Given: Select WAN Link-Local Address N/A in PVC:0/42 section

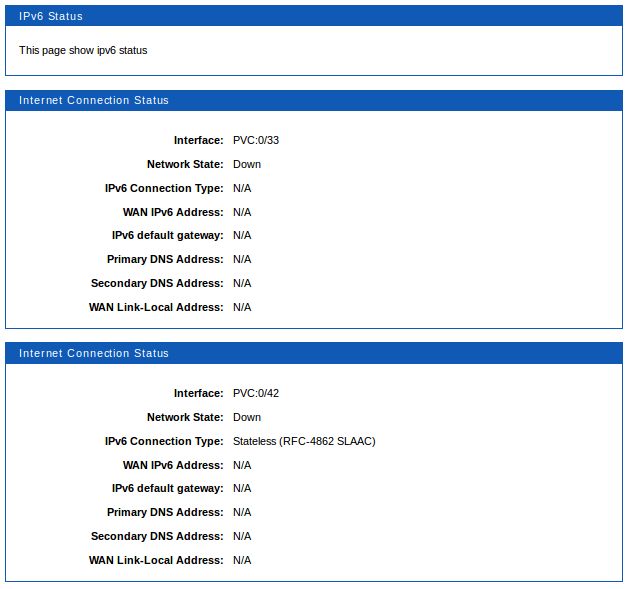Looking at the screenshot, I should coord(242,561).
